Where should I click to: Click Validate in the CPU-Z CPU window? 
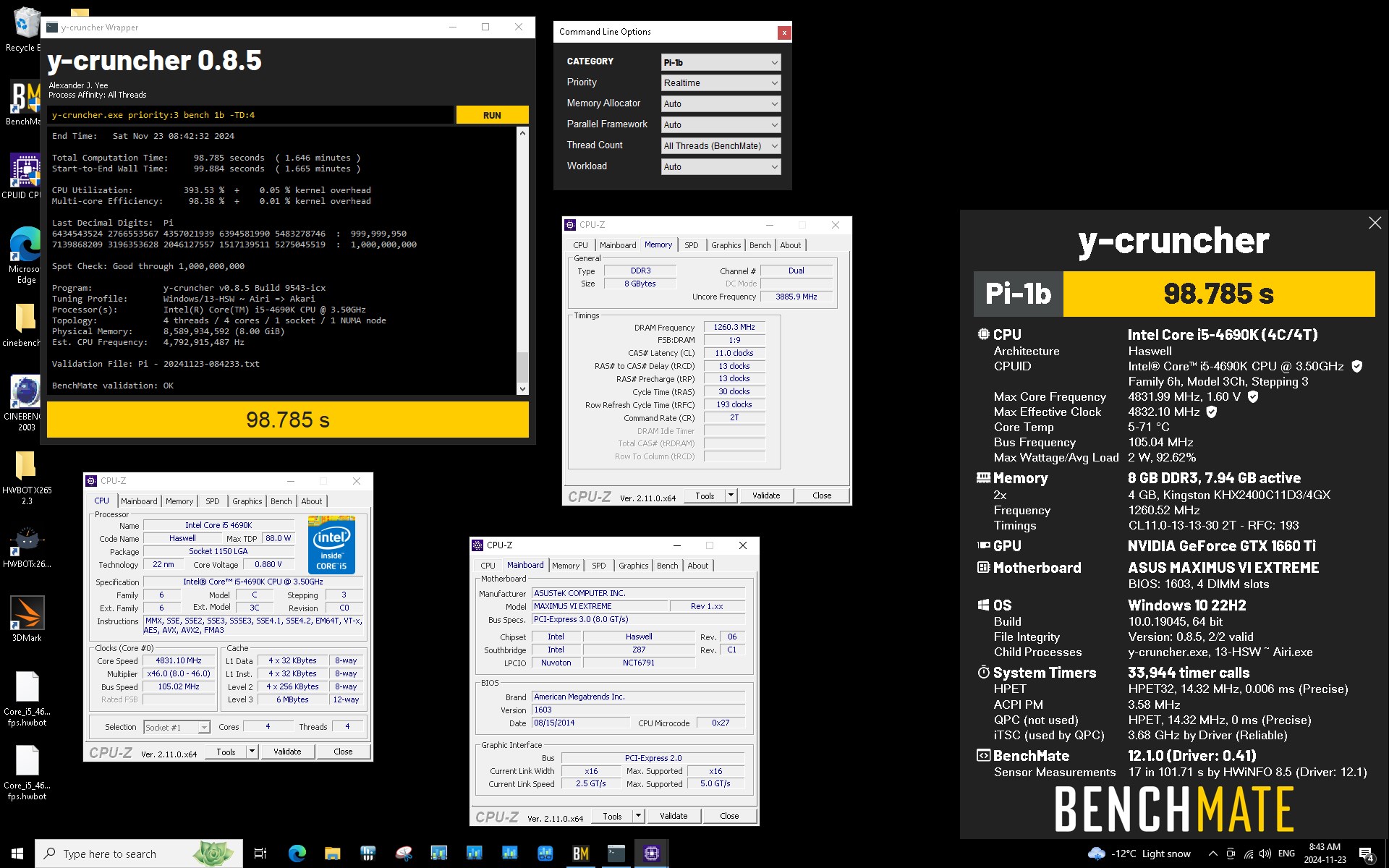coord(287,752)
